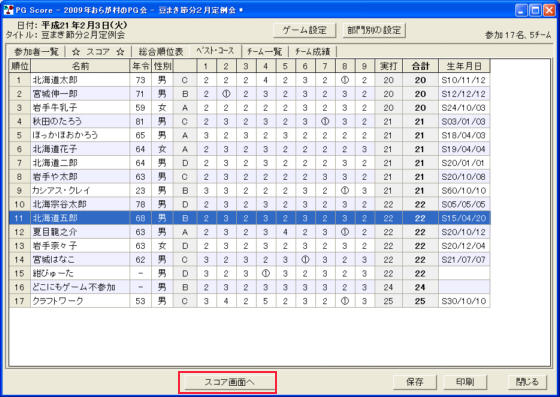This screenshot has width=560, height=397.
Task: Click the 順位 column header
Action: (20, 66)
